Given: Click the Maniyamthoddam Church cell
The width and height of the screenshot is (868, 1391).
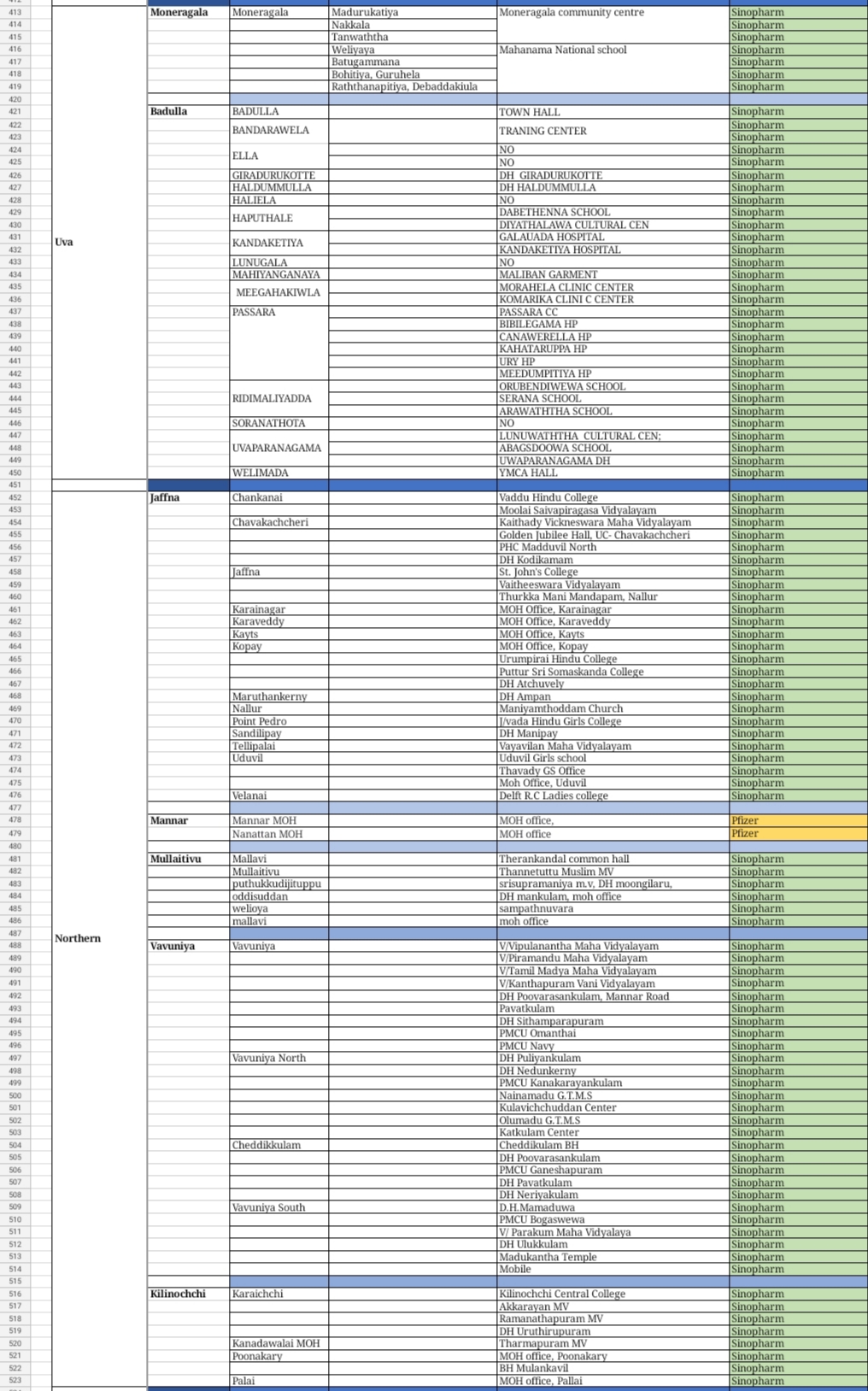Looking at the screenshot, I should [613, 708].
